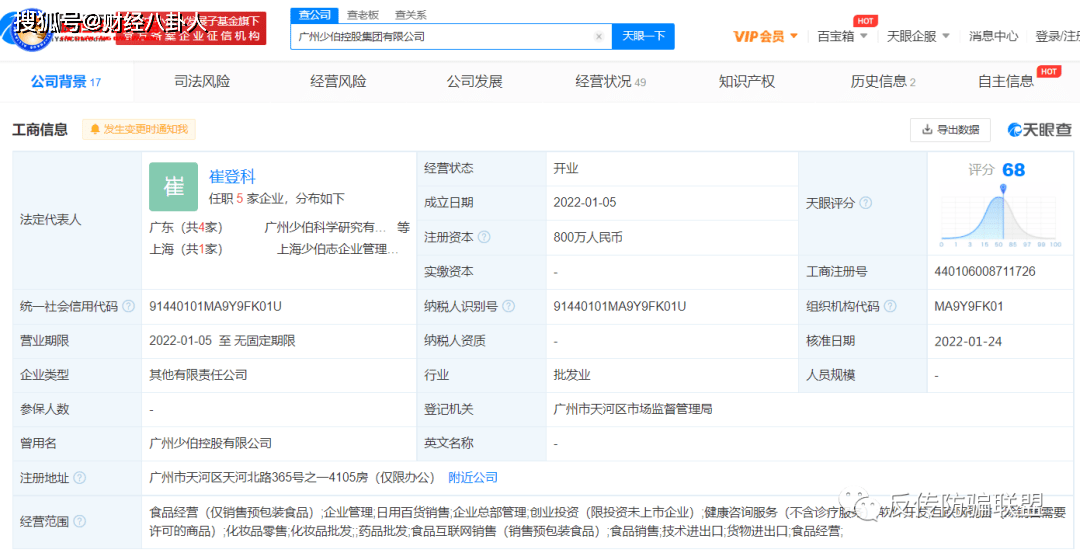Image resolution: width=1080 pixels, height=553 pixels.
Task: Open the 知识产权 tab
Action: (746, 82)
